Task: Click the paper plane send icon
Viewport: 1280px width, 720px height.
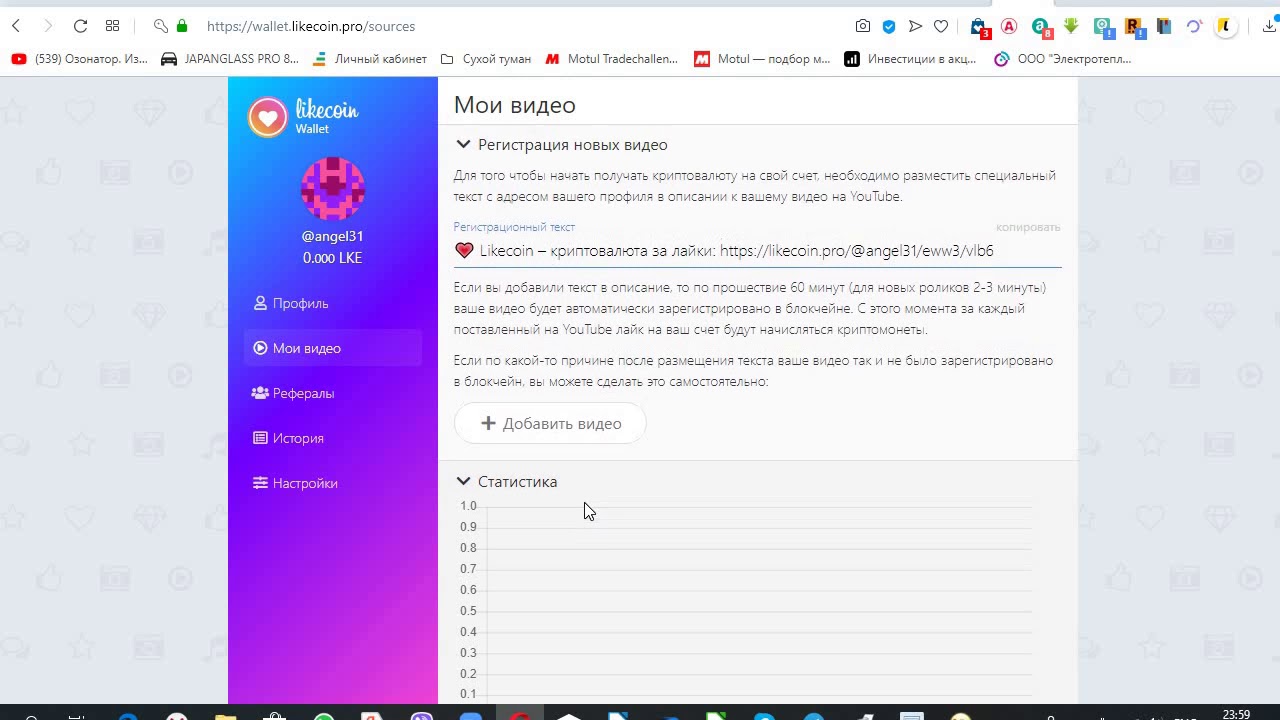Action: 915,26
